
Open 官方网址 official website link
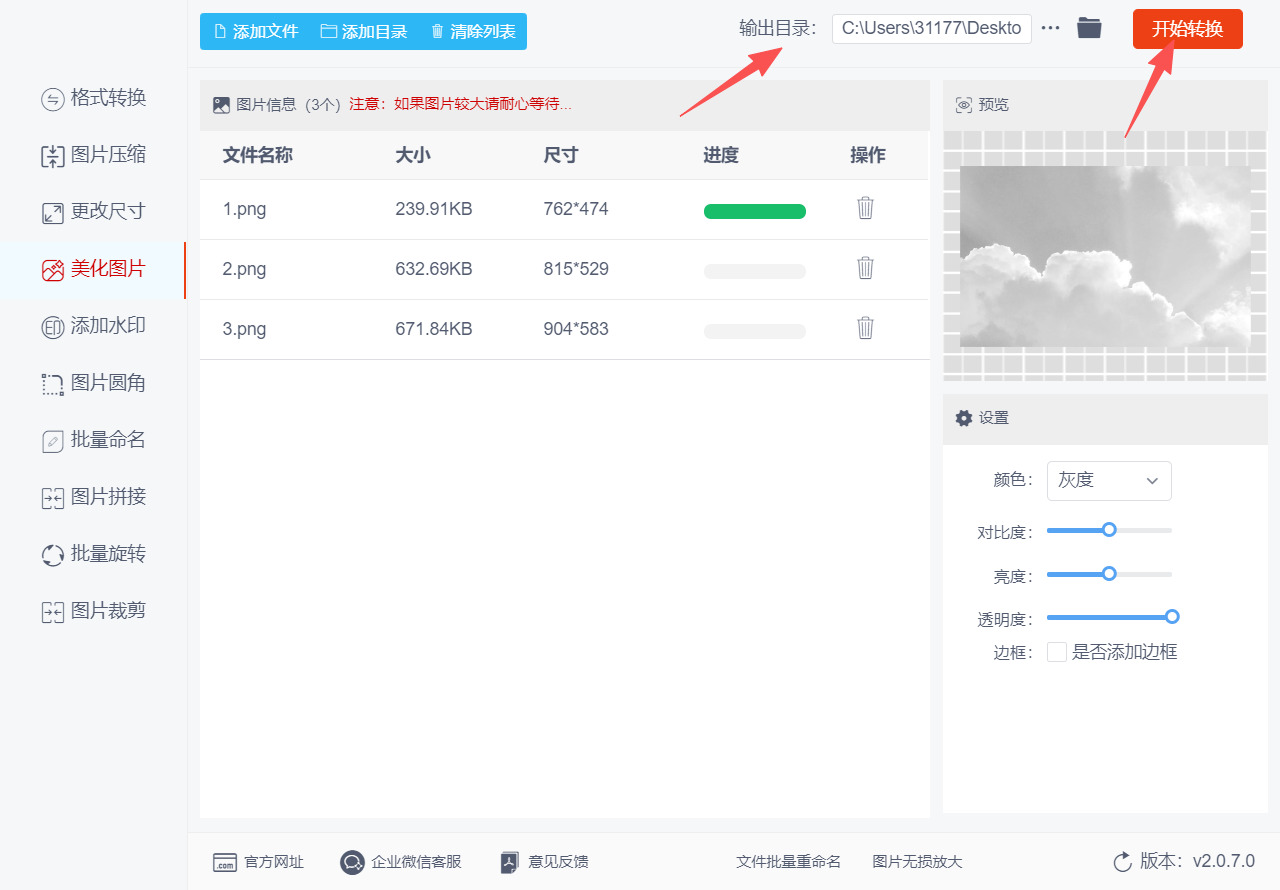click(258, 862)
